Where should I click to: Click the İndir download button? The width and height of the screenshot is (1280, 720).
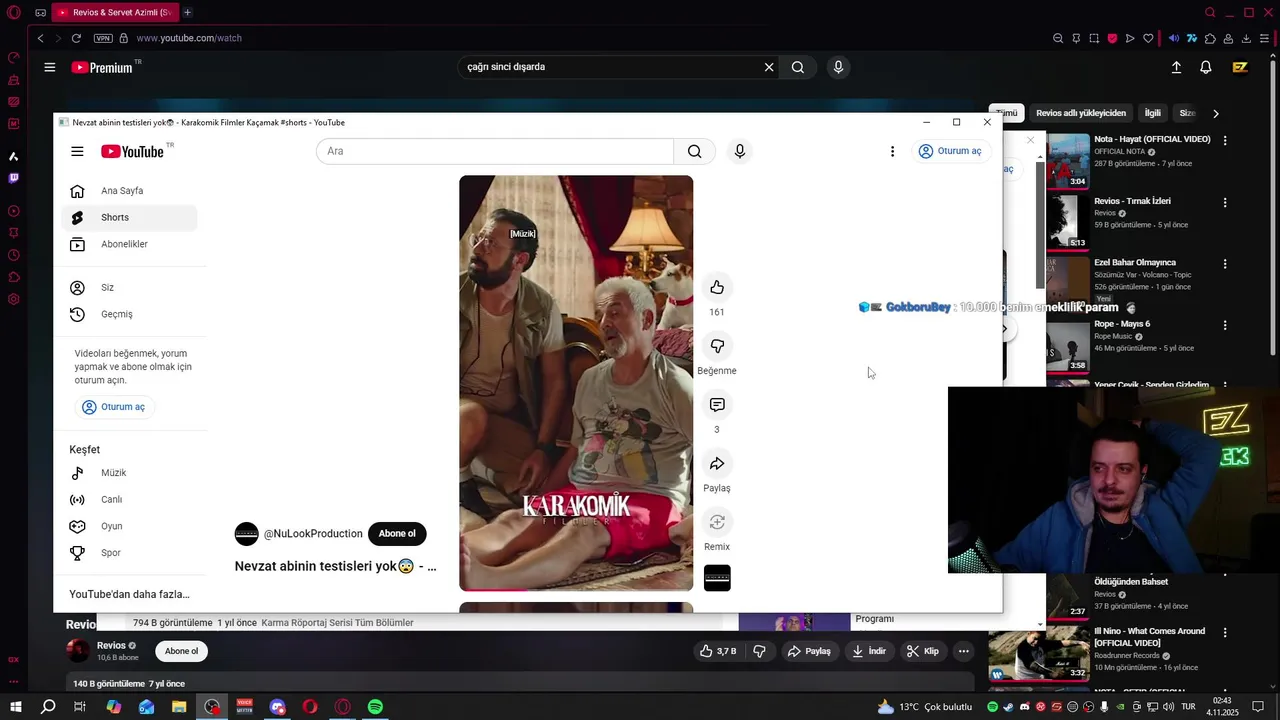click(x=868, y=651)
